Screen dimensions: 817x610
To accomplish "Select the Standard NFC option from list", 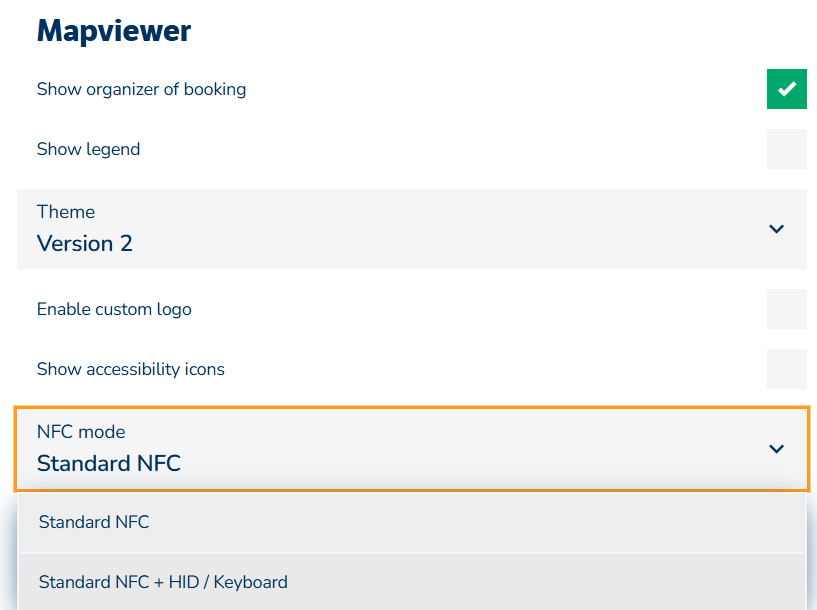I will pos(94,522).
